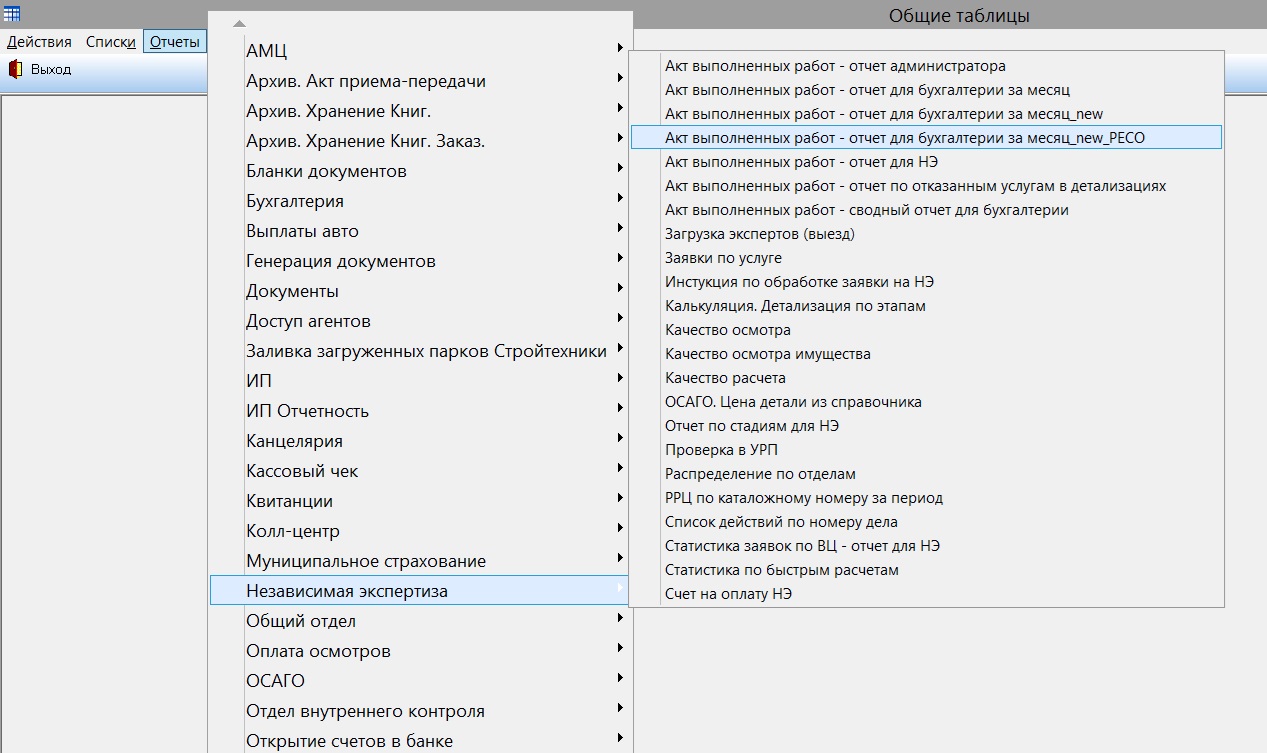The width and height of the screenshot is (1267, 753).
Task: Select Заявки по услуге report
Action: pyautogui.click(x=926, y=258)
